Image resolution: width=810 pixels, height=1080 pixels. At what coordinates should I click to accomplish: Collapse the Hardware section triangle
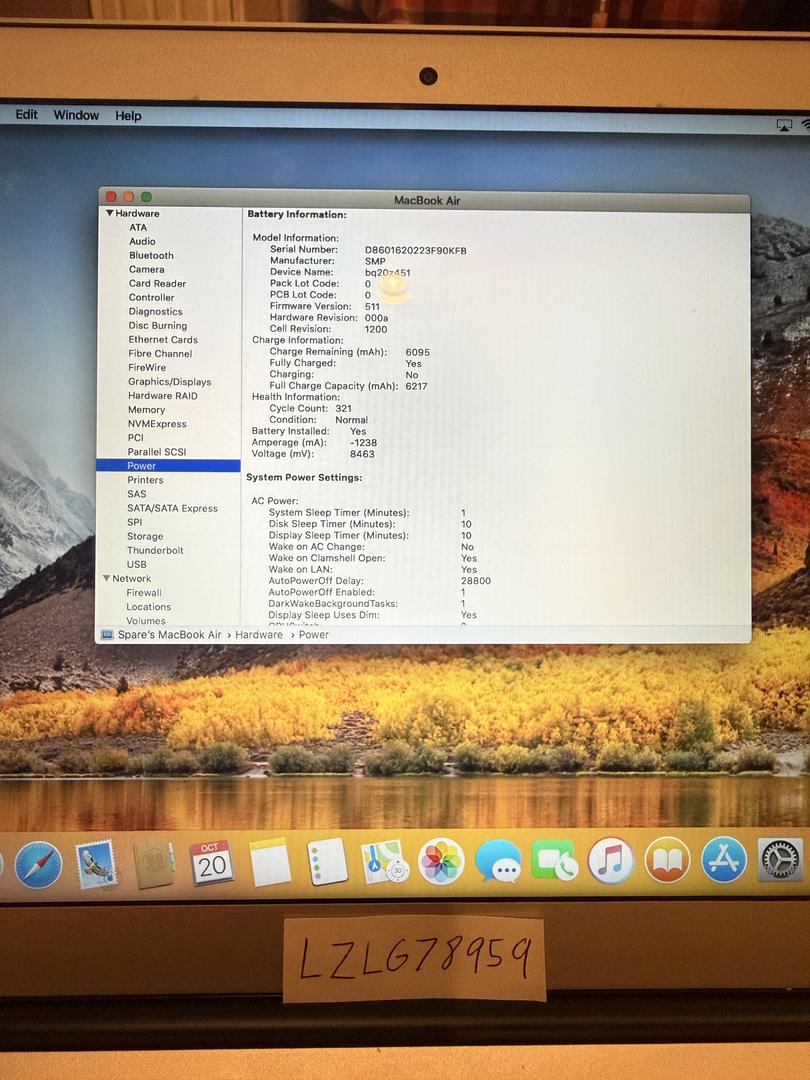[109, 213]
